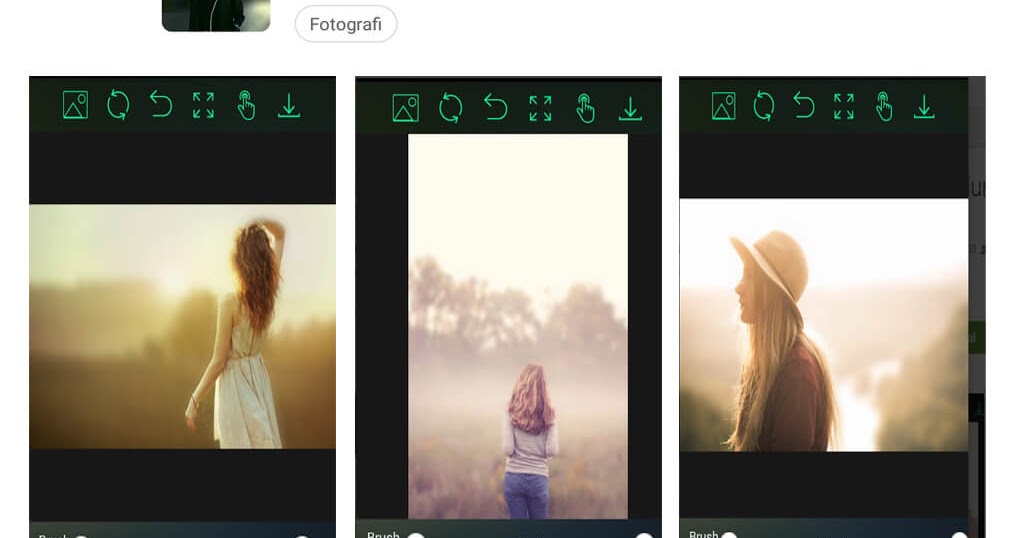Tap undo arrow in middle screenshot
The image size is (1024, 538).
tap(496, 108)
